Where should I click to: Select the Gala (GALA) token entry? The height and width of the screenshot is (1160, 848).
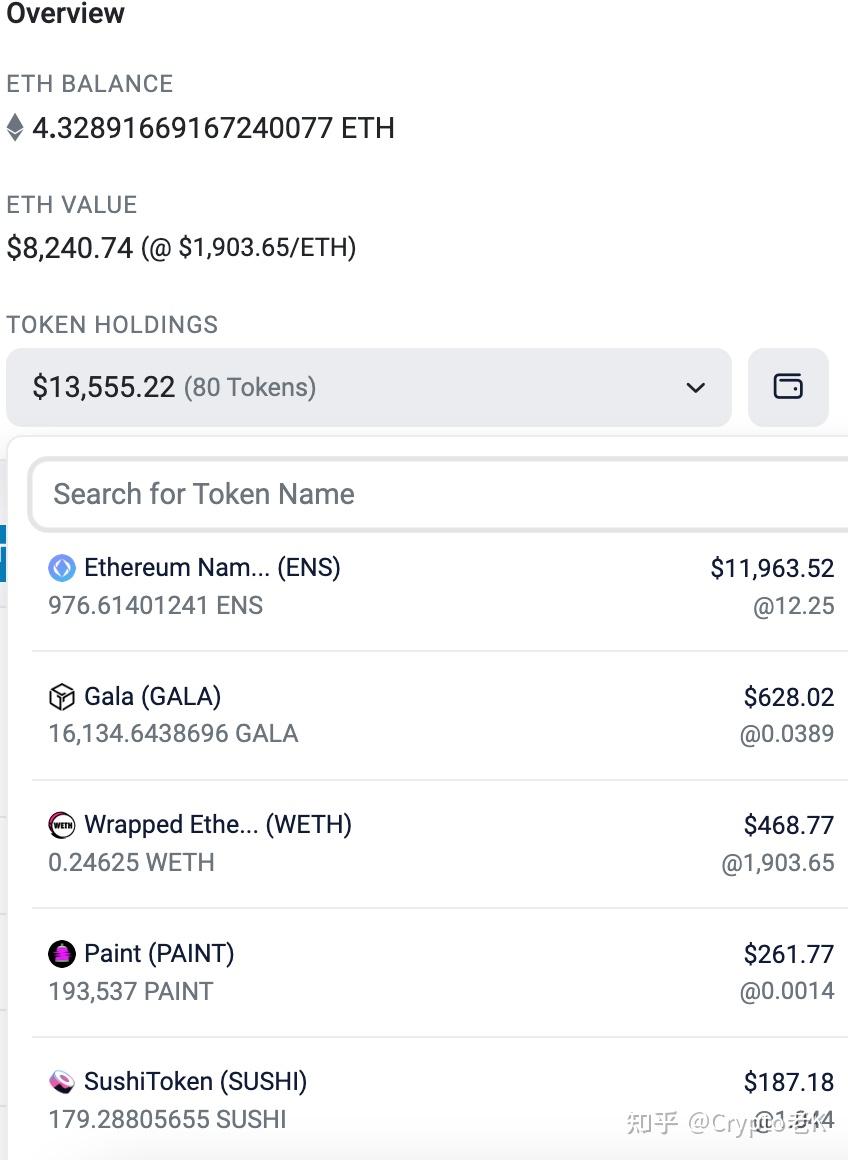coord(152,696)
